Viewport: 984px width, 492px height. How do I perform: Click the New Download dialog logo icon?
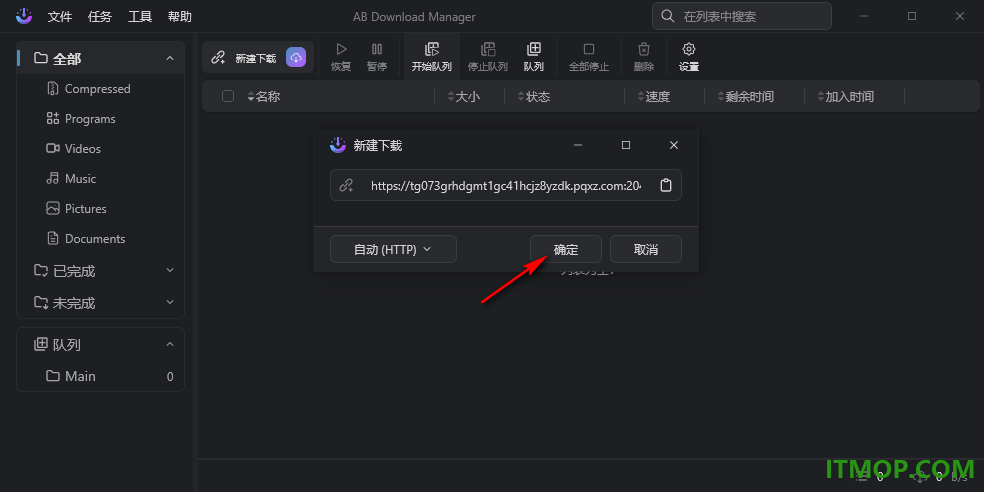pyautogui.click(x=338, y=145)
